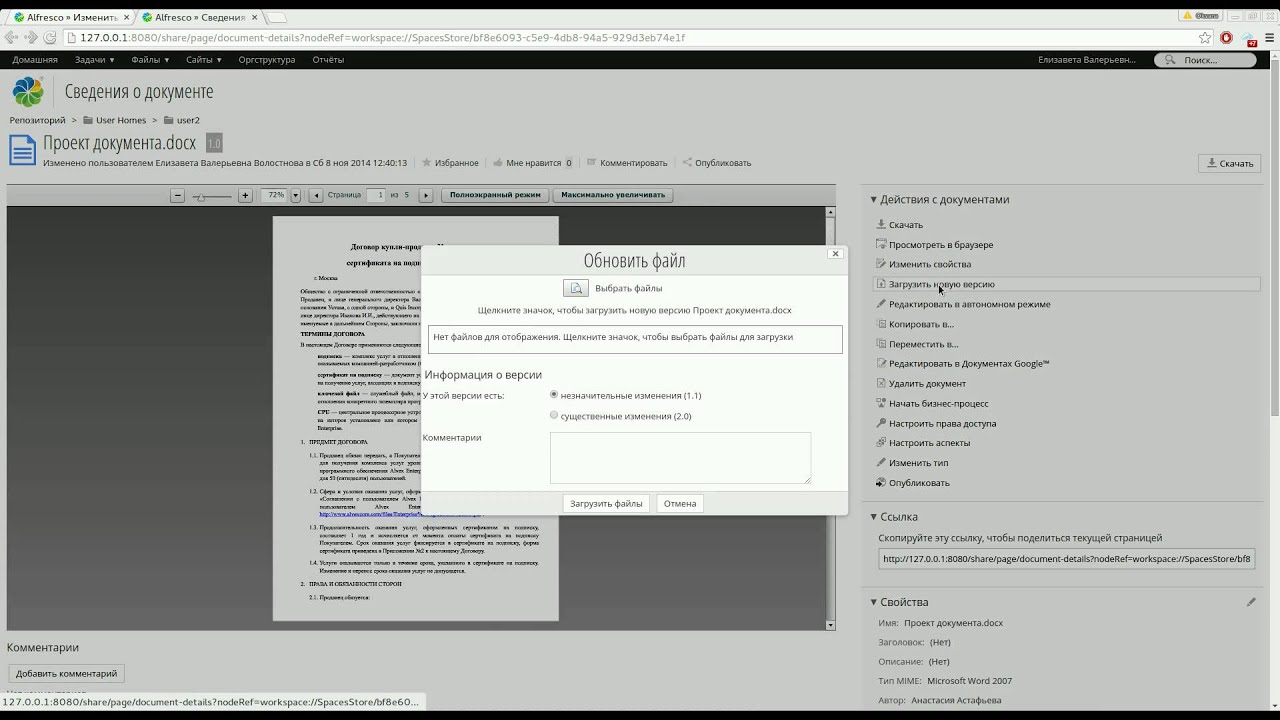Click the zoom out minus button

click(x=177, y=196)
